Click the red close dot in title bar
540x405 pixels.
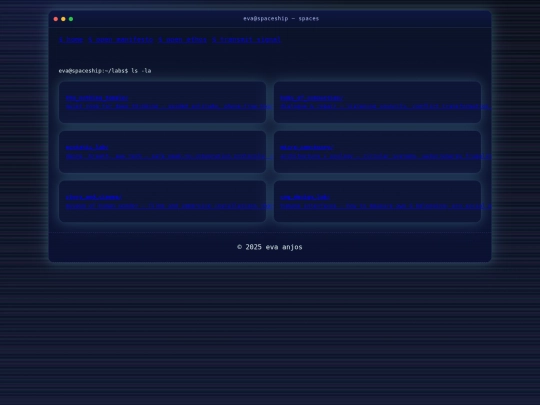[56, 19]
